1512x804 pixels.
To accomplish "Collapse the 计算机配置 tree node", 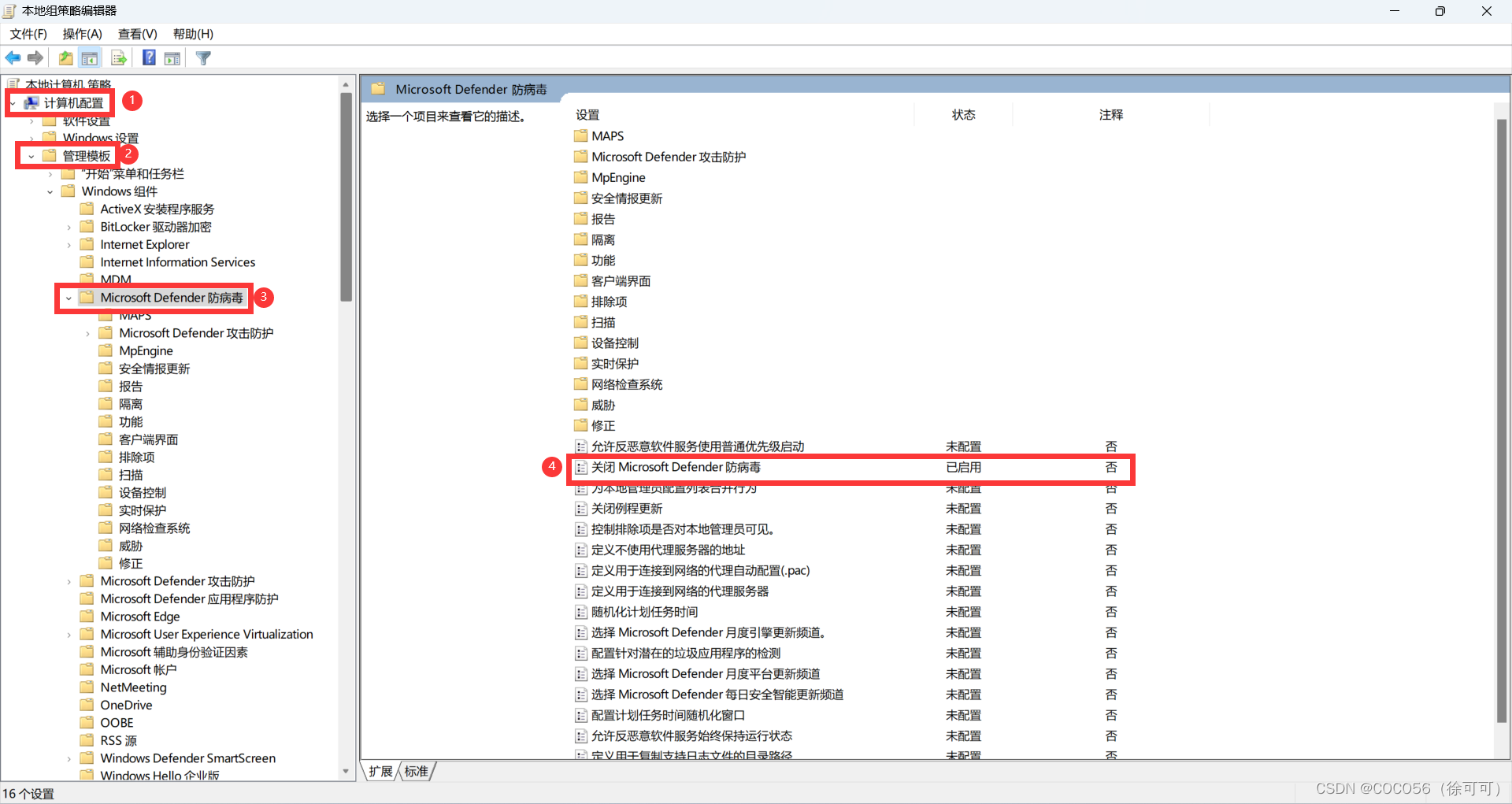I will pyautogui.click(x=13, y=103).
